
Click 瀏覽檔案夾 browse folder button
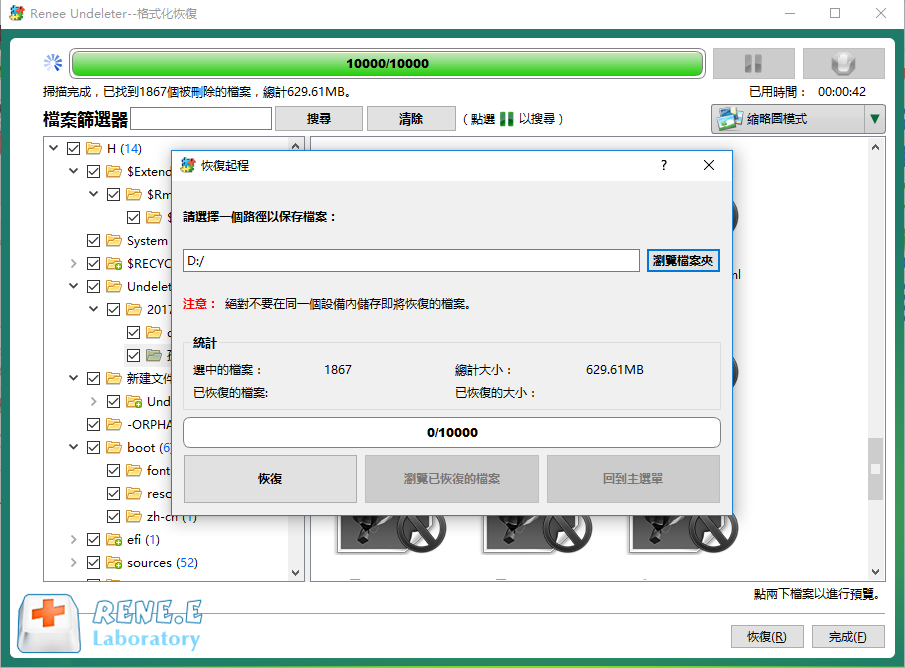point(683,261)
